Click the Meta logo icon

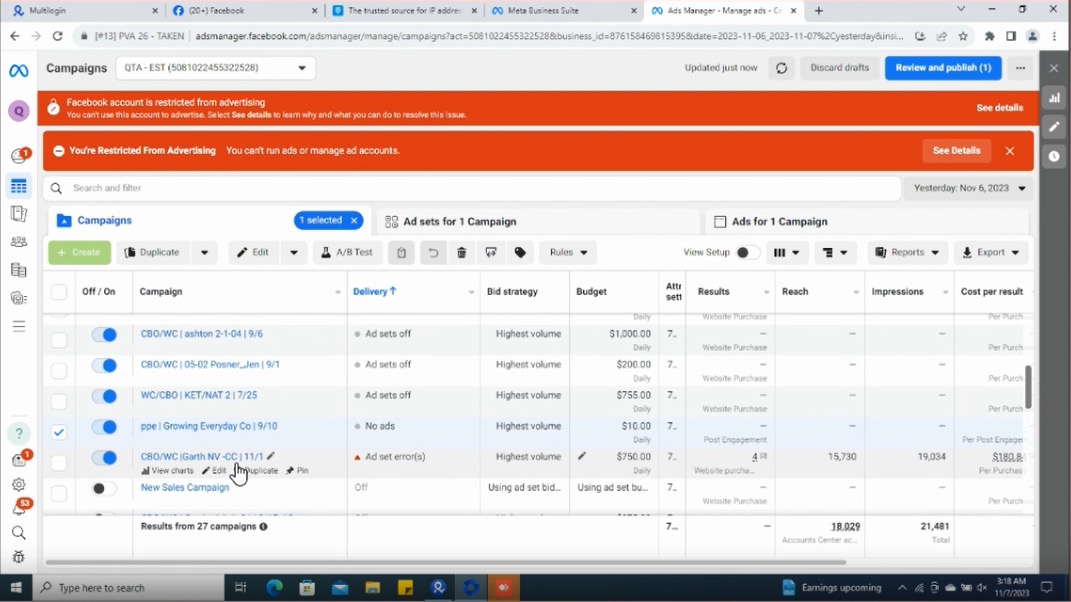(x=18, y=70)
